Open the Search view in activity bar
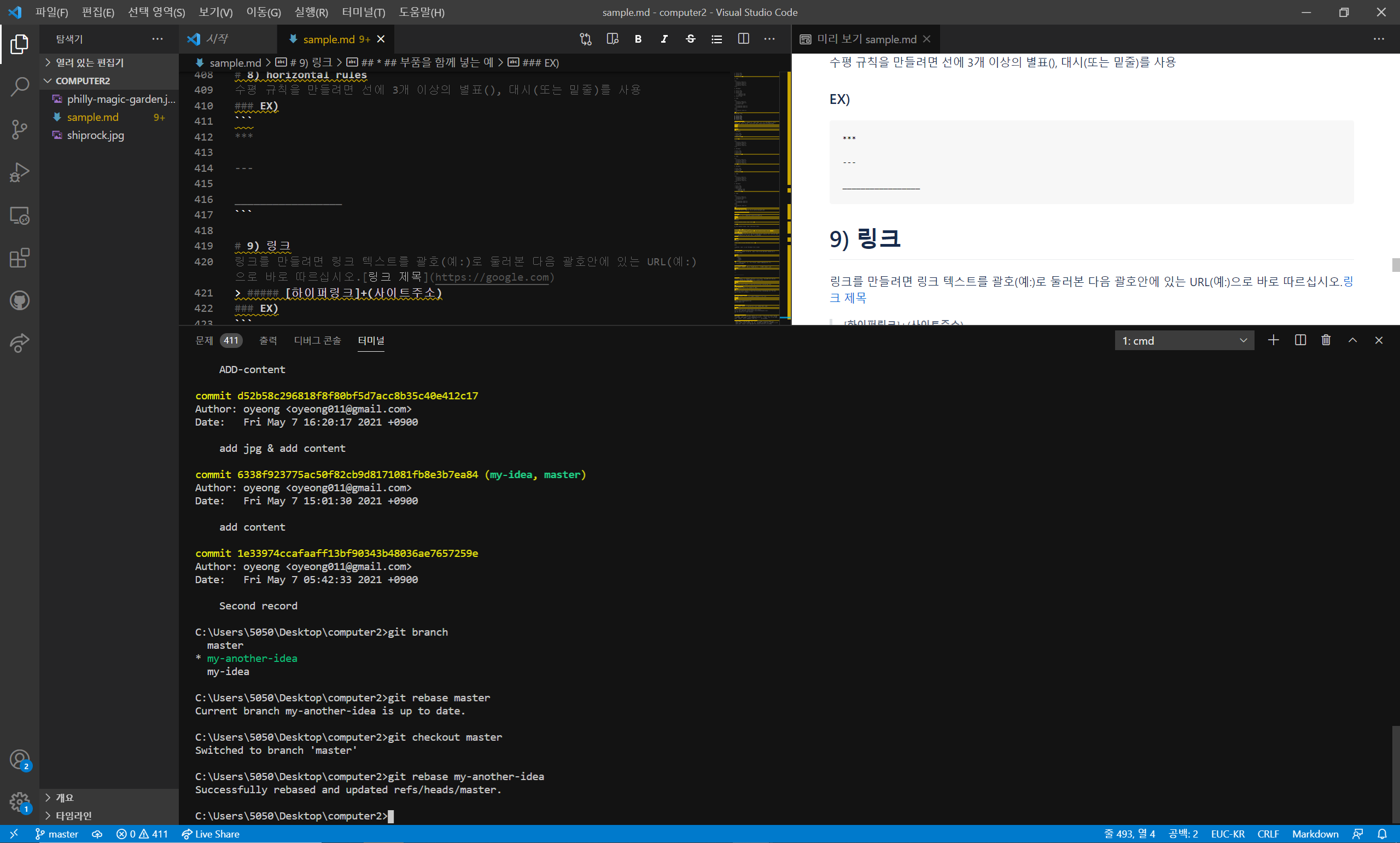 [x=19, y=87]
